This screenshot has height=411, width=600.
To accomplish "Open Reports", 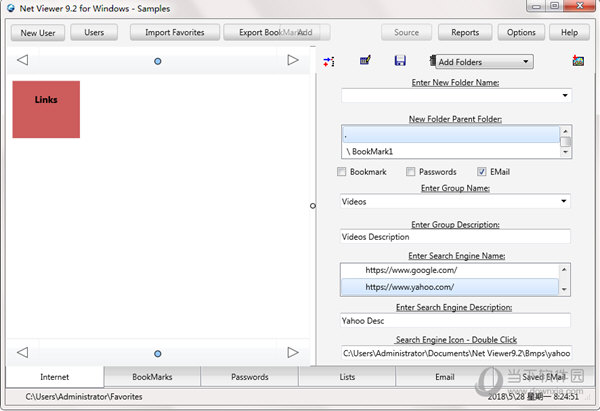I will pos(465,33).
